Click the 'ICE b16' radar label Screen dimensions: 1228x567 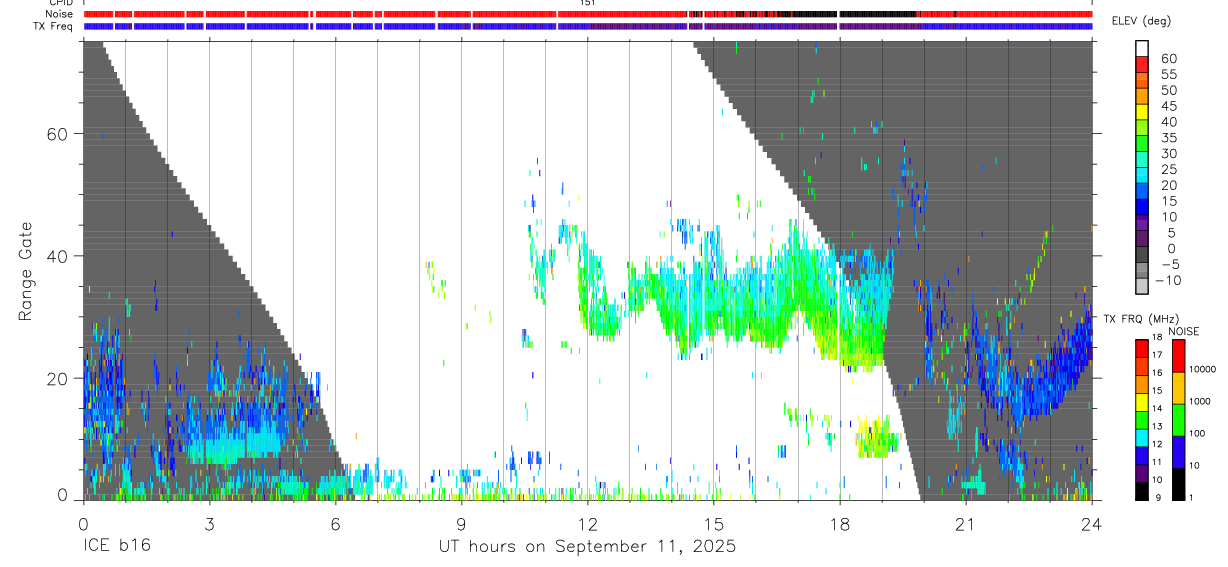(118, 547)
